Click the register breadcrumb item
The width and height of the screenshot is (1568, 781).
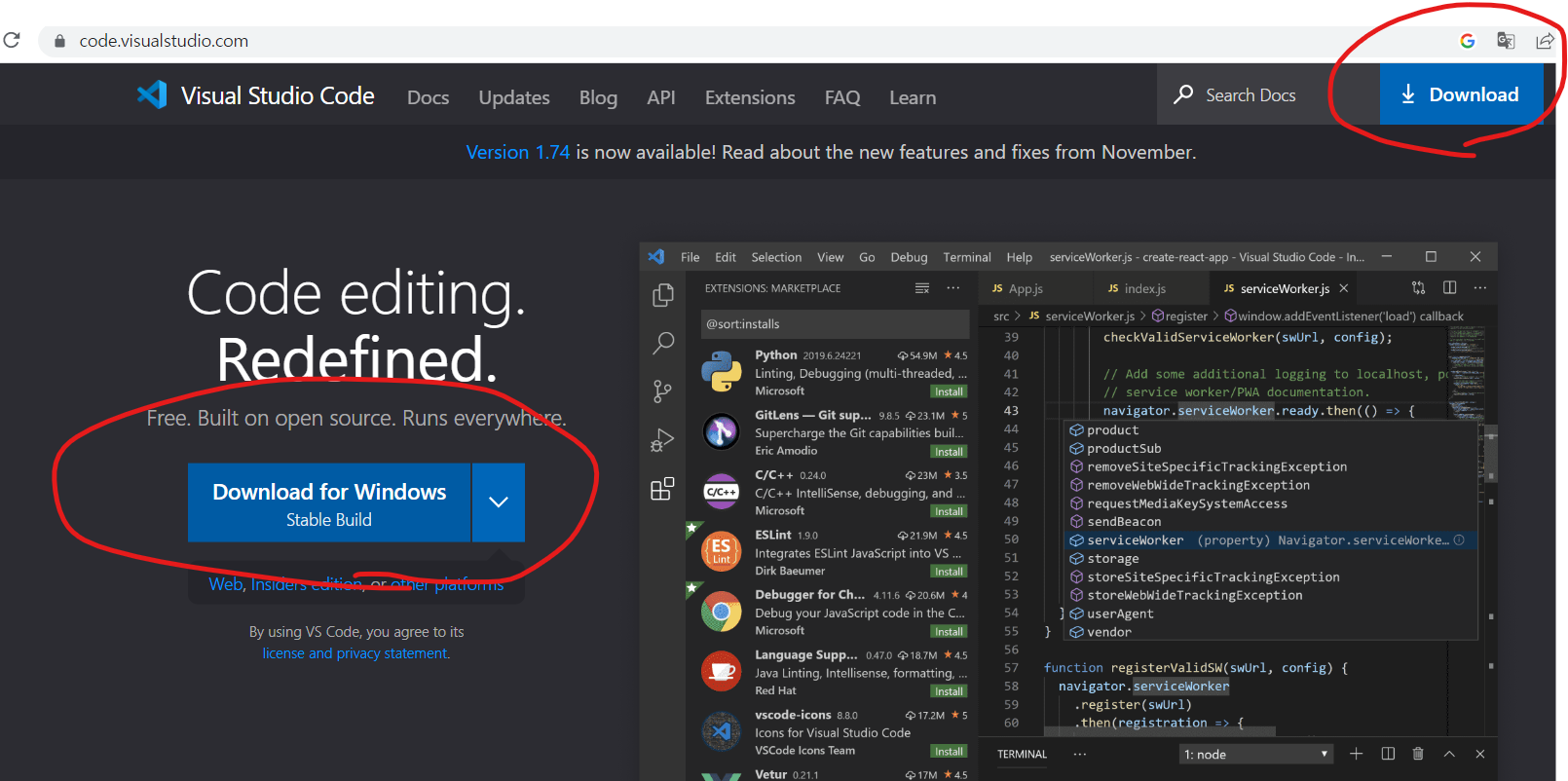click(x=1180, y=316)
